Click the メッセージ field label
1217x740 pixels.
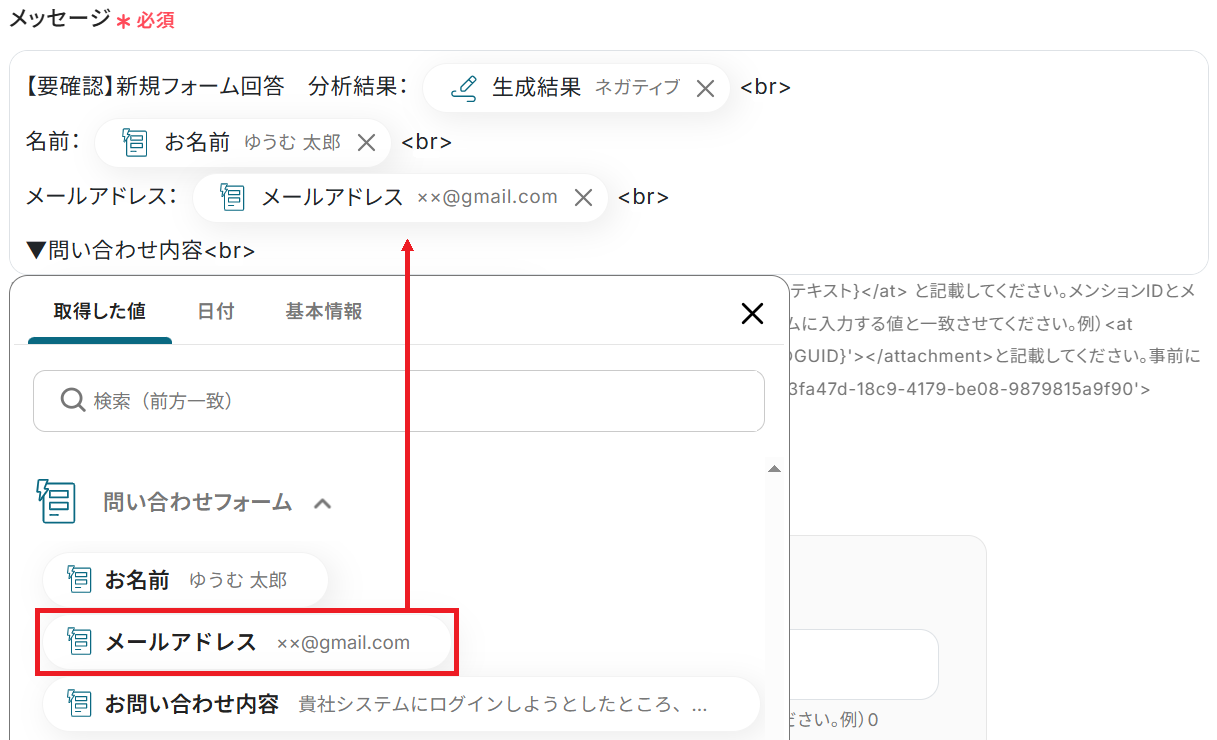(x=59, y=18)
